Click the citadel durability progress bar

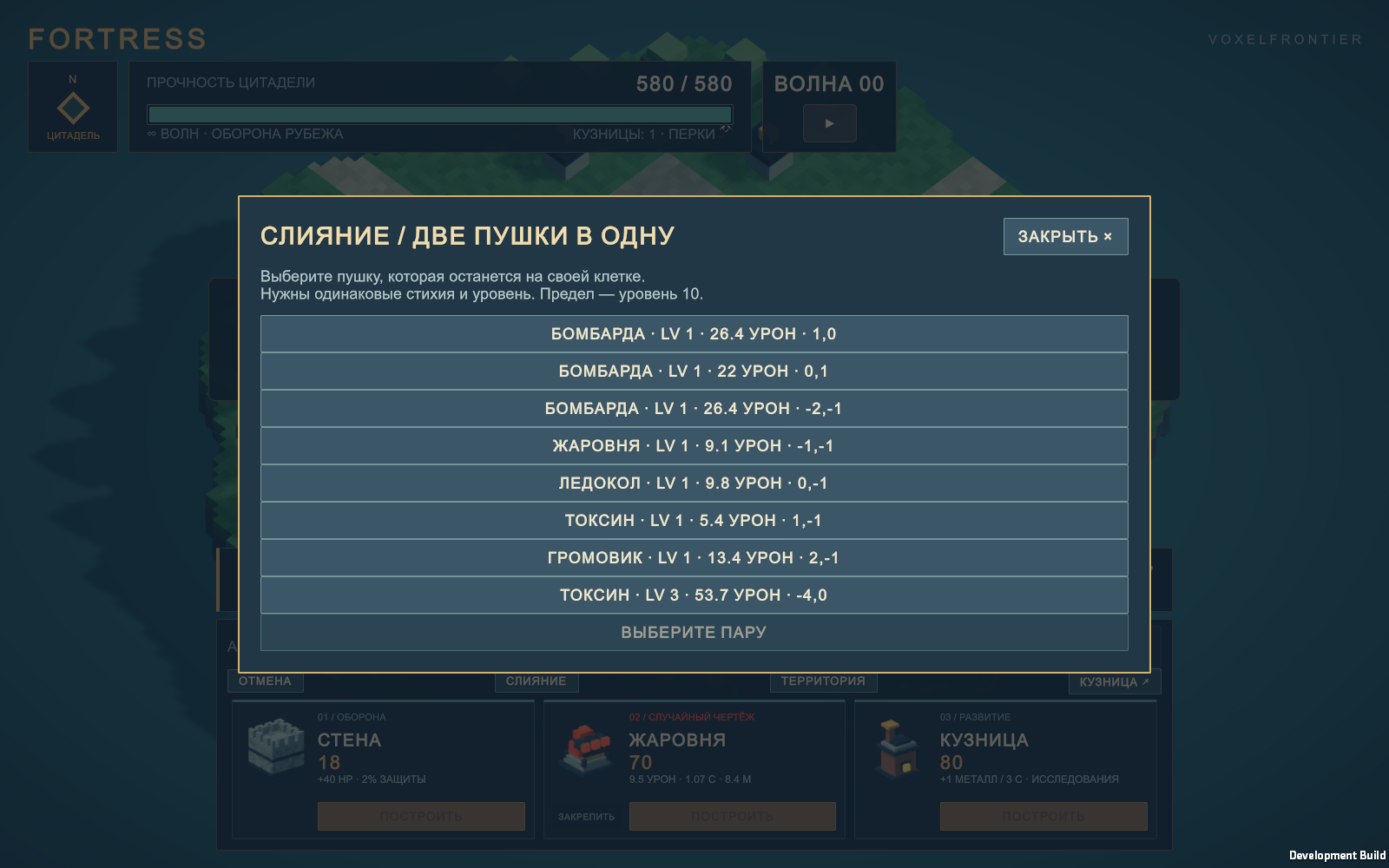click(439, 115)
